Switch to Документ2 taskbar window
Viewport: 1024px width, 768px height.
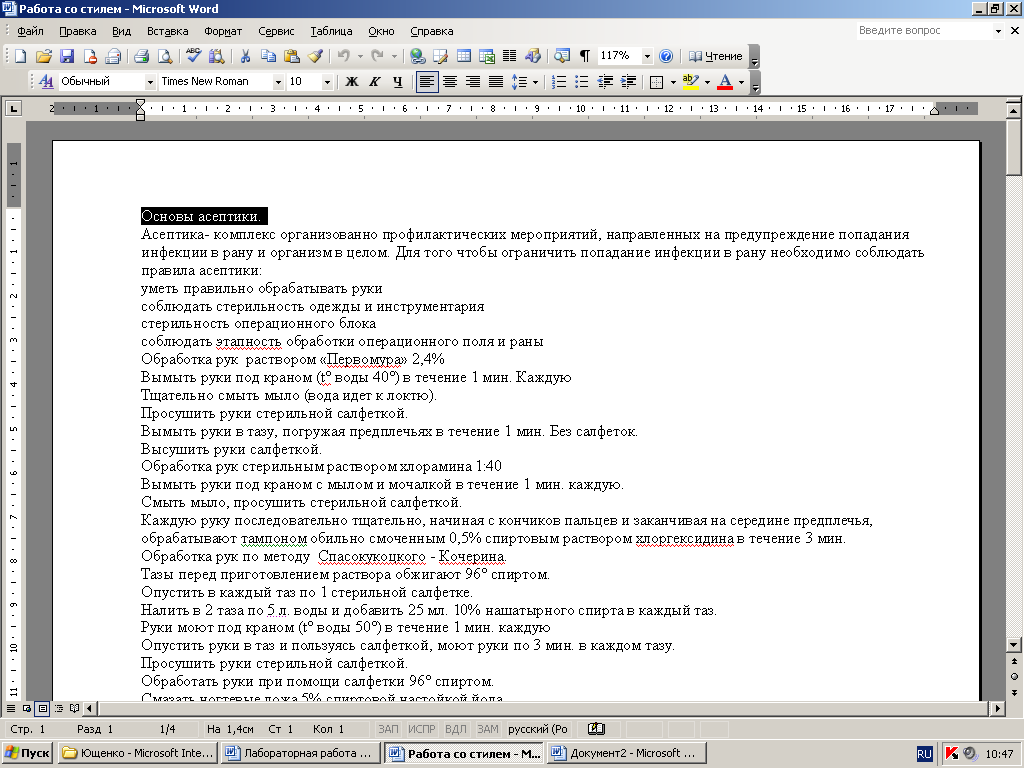coord(626,753)
